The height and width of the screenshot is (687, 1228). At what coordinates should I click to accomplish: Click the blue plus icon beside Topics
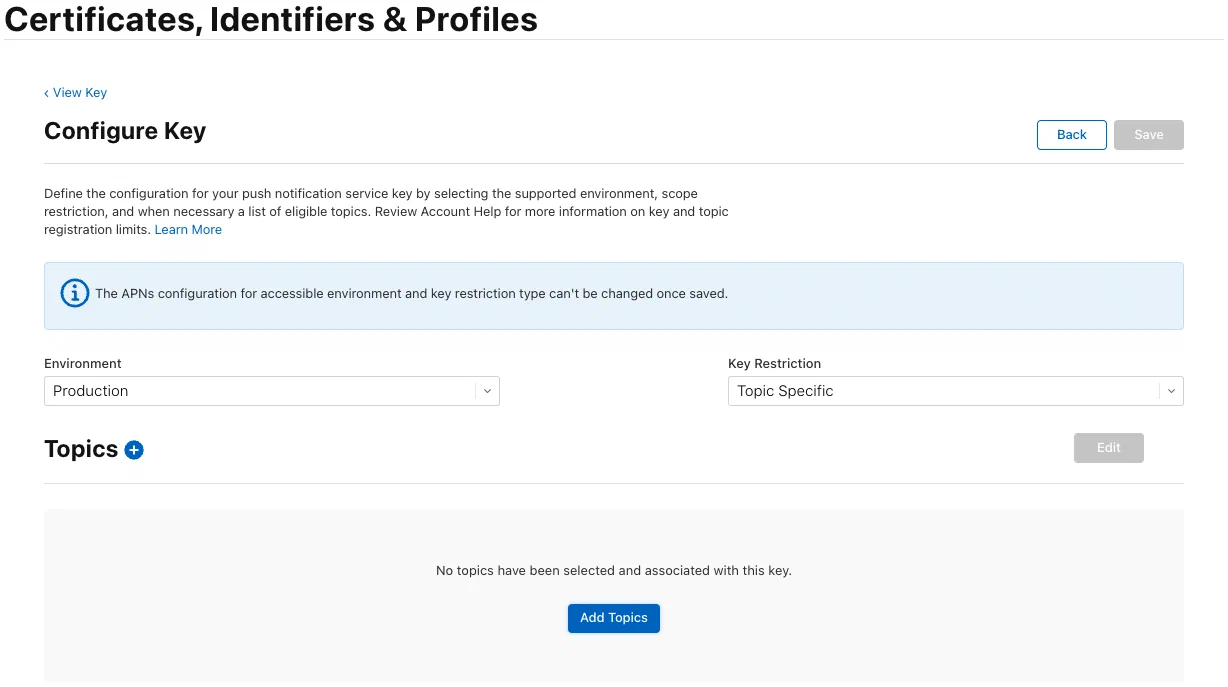pyautogui.click(x=134, y=450)
